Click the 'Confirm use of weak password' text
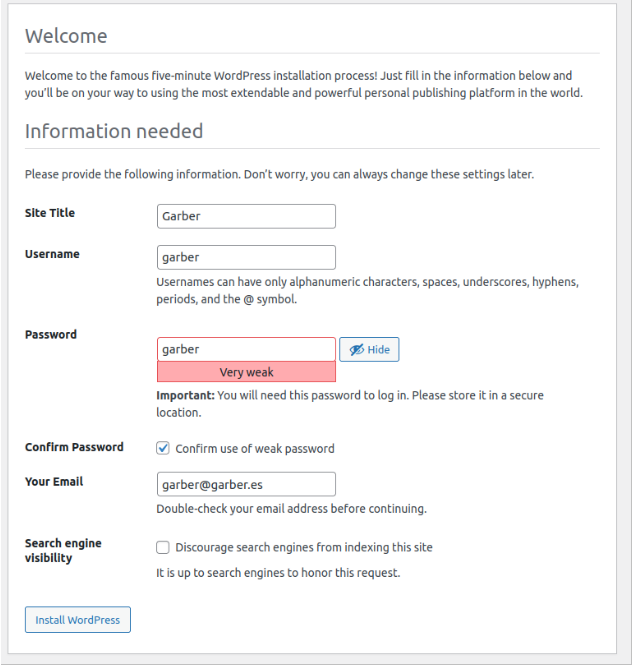 click(x=255, y=449)
